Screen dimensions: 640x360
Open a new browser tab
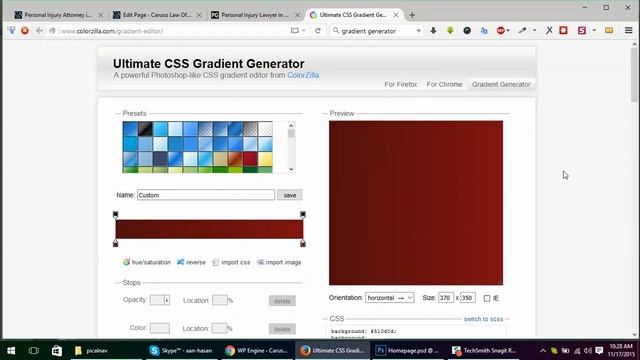[412, 15]
